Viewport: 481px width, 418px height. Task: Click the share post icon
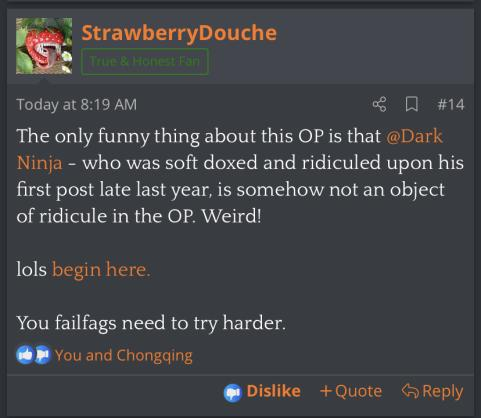point(380,104)
